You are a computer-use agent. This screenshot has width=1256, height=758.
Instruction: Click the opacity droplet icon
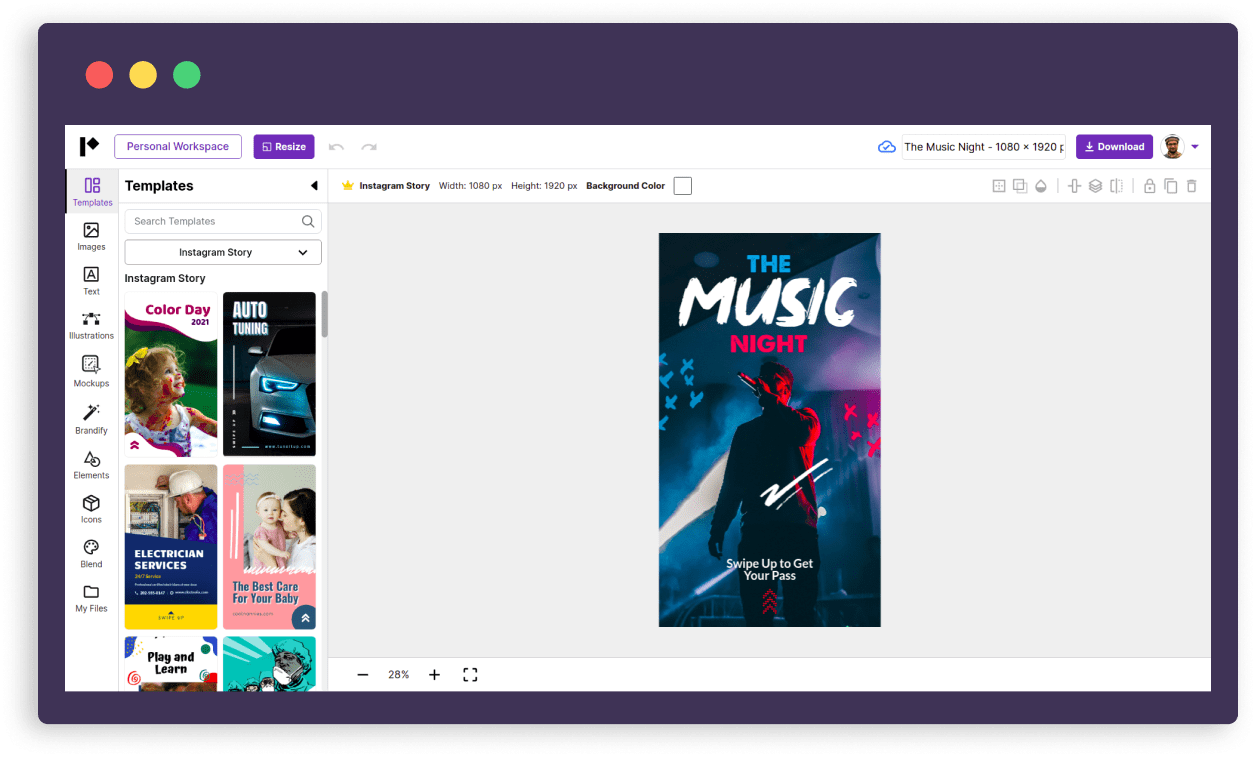coord(1041,186)
